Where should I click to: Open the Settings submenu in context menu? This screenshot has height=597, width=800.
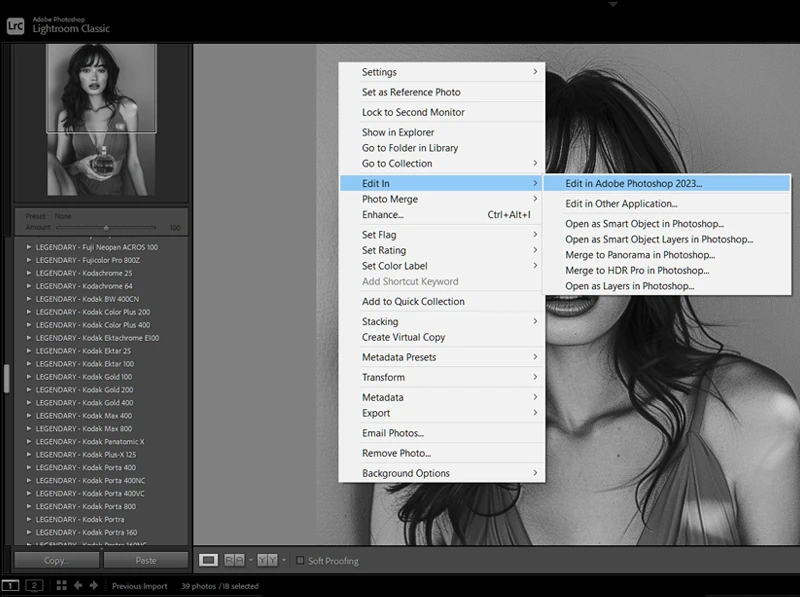coord(442,72)
